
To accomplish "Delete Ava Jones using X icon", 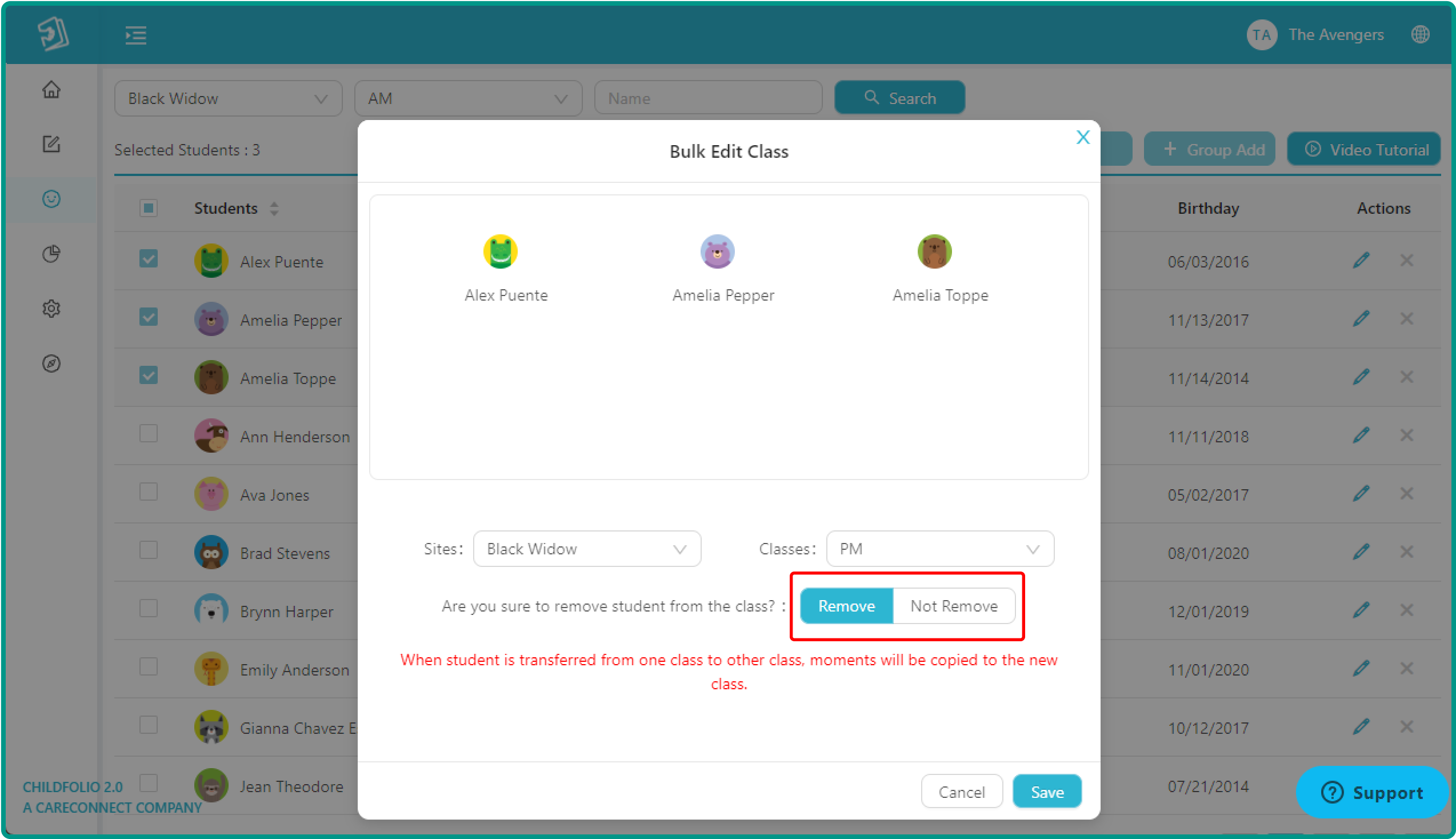I will coord(1406,493).
